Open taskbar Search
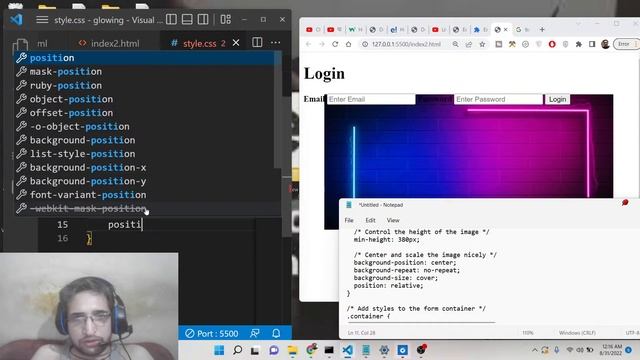The height and width of the screenshot is (360, 640). (237, 350)
